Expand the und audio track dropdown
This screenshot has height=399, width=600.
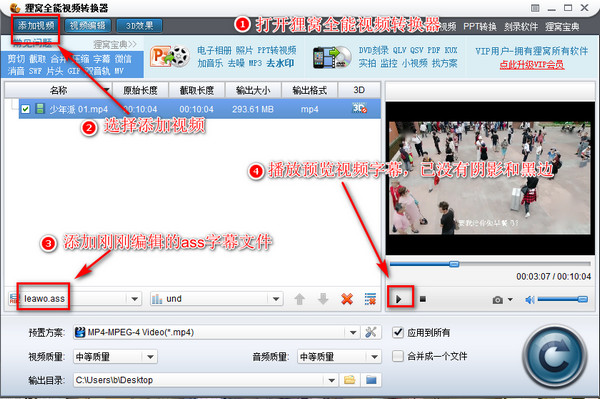click(x=276, y=299)
